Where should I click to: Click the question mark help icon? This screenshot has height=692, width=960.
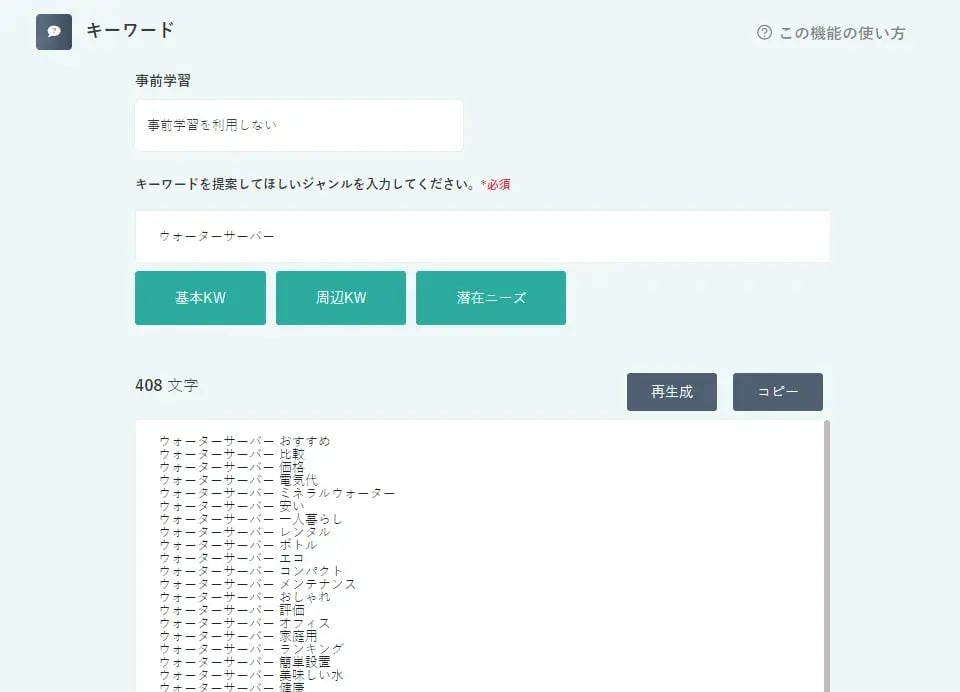tap(764, 32)
